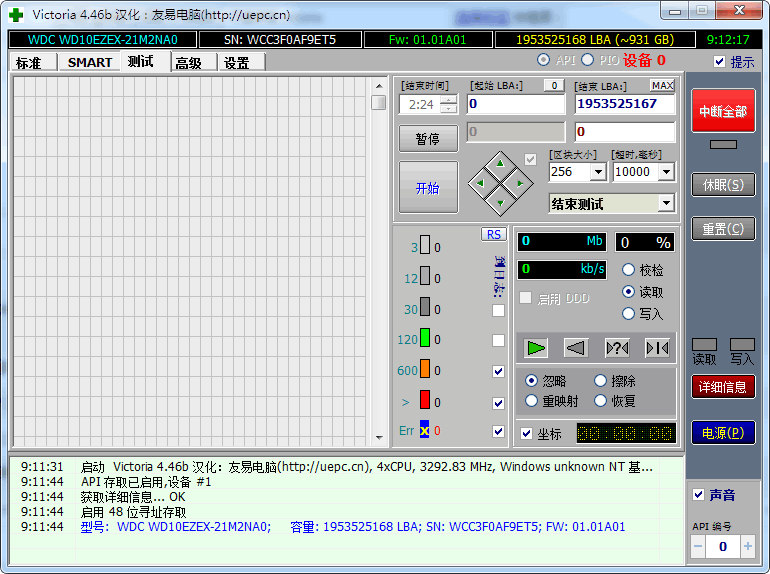The image size is (770, 574).
Task: Toggle the 提示 hints checkbox
Action: tap(719, 61)
